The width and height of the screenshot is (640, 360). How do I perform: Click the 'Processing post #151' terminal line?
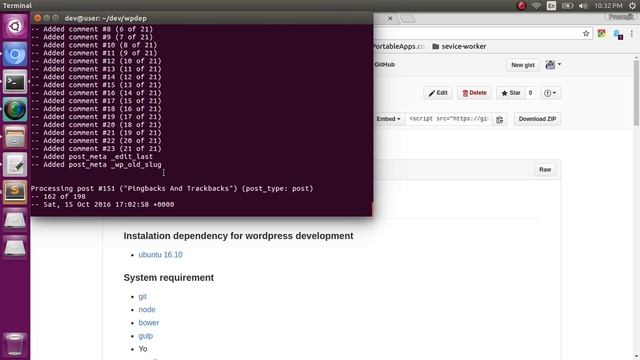(172, 189)
